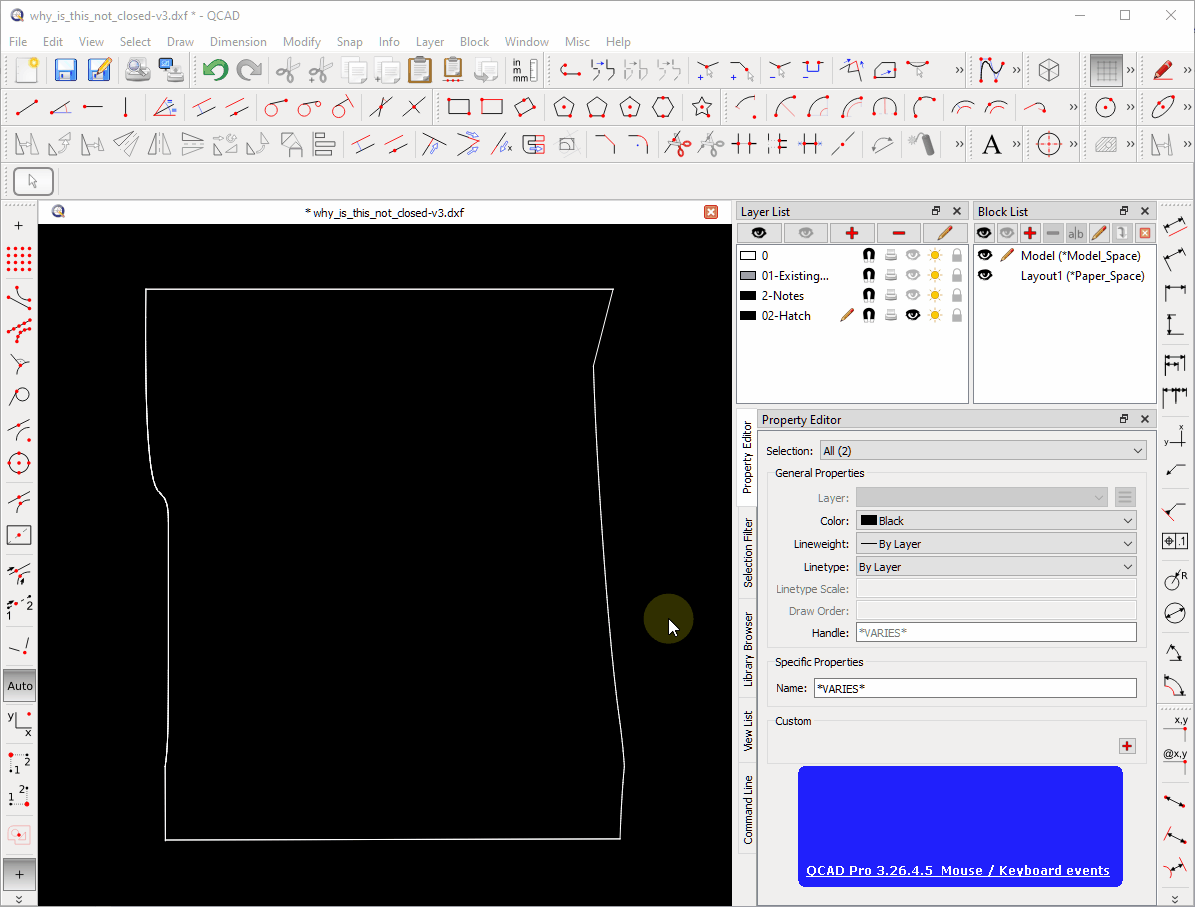The width and height of the screenshot is (1195, 907).
Task: Click the Undo icon
Action: (214, 70)
